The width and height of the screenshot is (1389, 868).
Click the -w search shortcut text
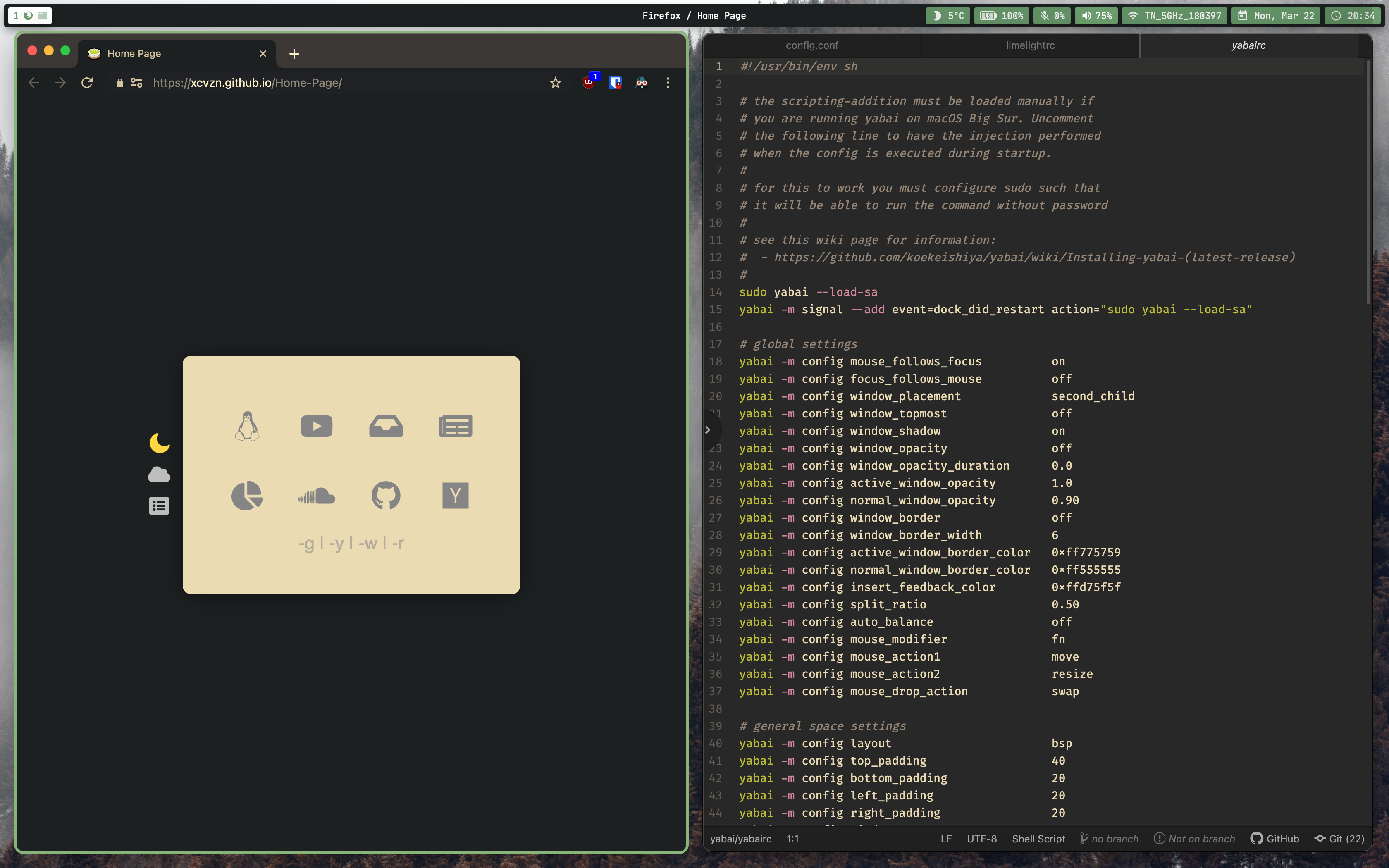[x=368, y=543]
